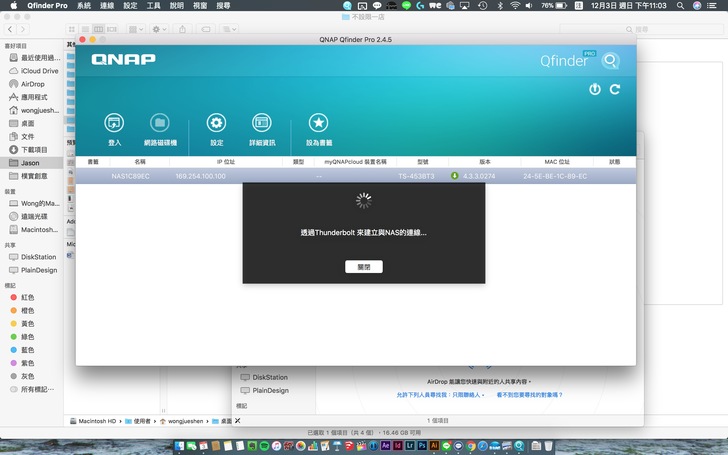Open the 系統 menu in the menu bar

(x=84, y=6)
